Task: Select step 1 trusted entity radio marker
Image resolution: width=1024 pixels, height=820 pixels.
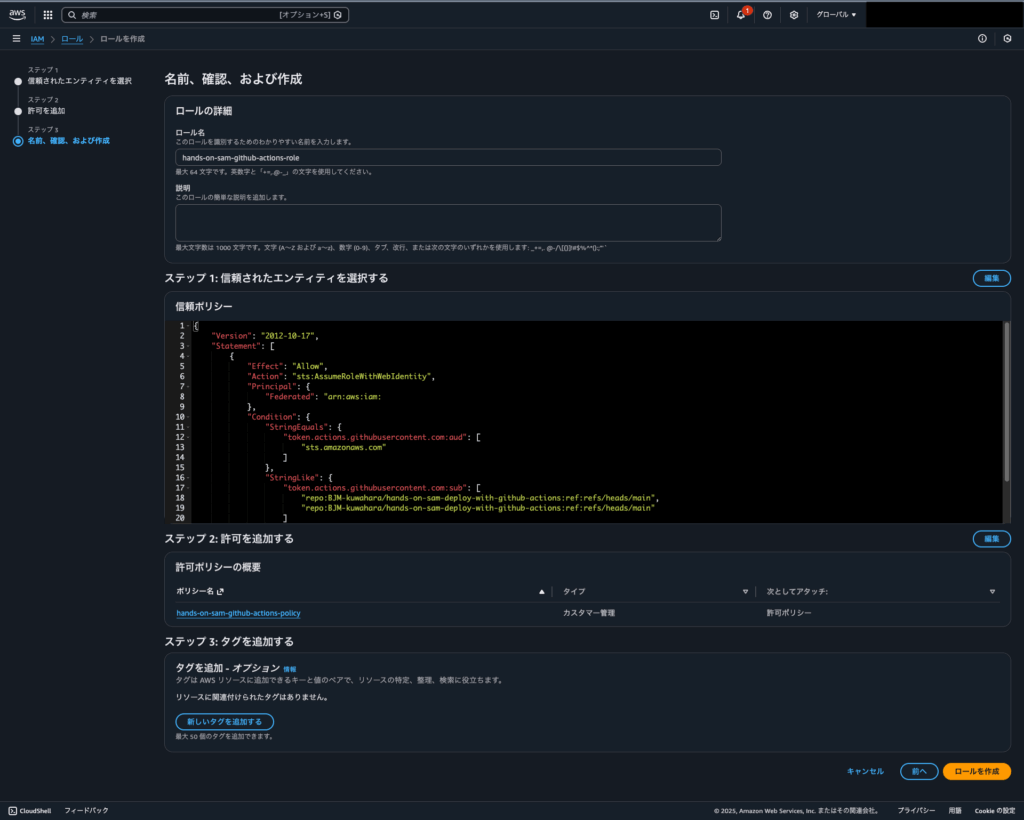Action: tap(18, 81)
